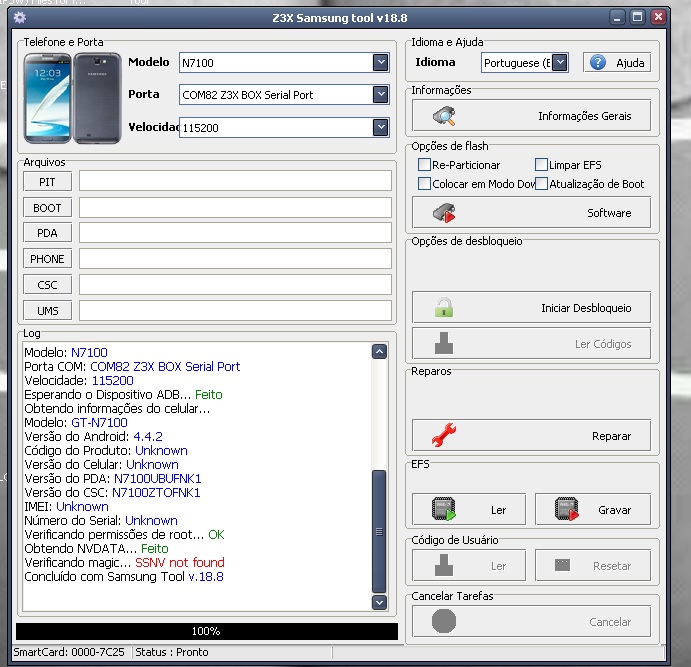Click the PHONE file path field
Viewport: 691px width, 667px height.
tap(235, 259)
